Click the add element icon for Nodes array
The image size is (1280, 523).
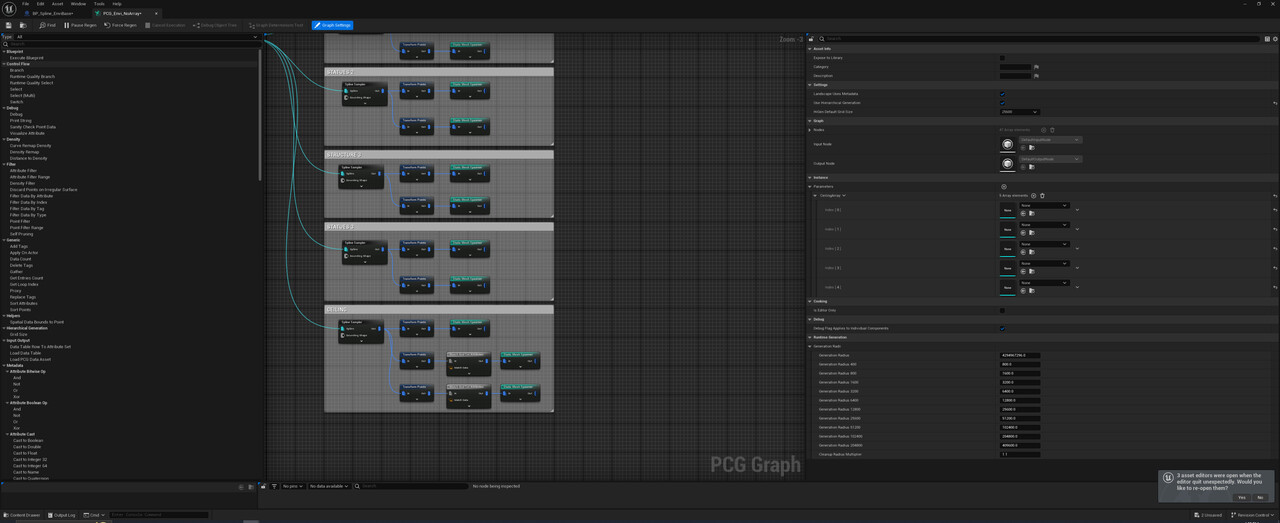[x=1044, y=130]
